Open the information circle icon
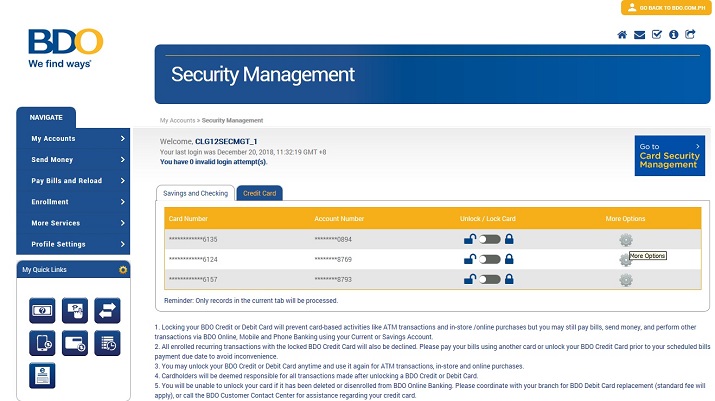715x401 pixels. click(x=674, y=35)
